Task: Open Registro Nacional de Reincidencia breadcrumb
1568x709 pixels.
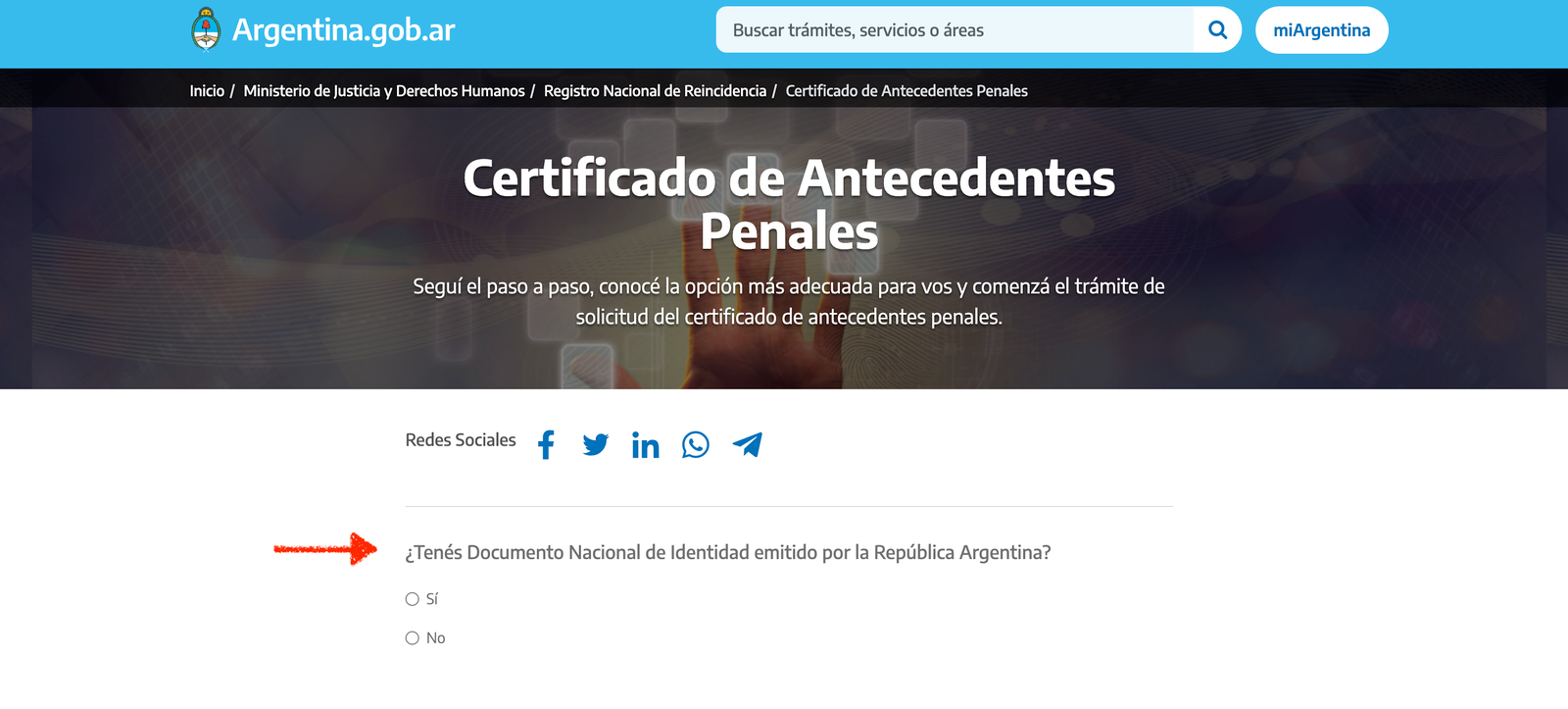Action: [x=655, y=91]
